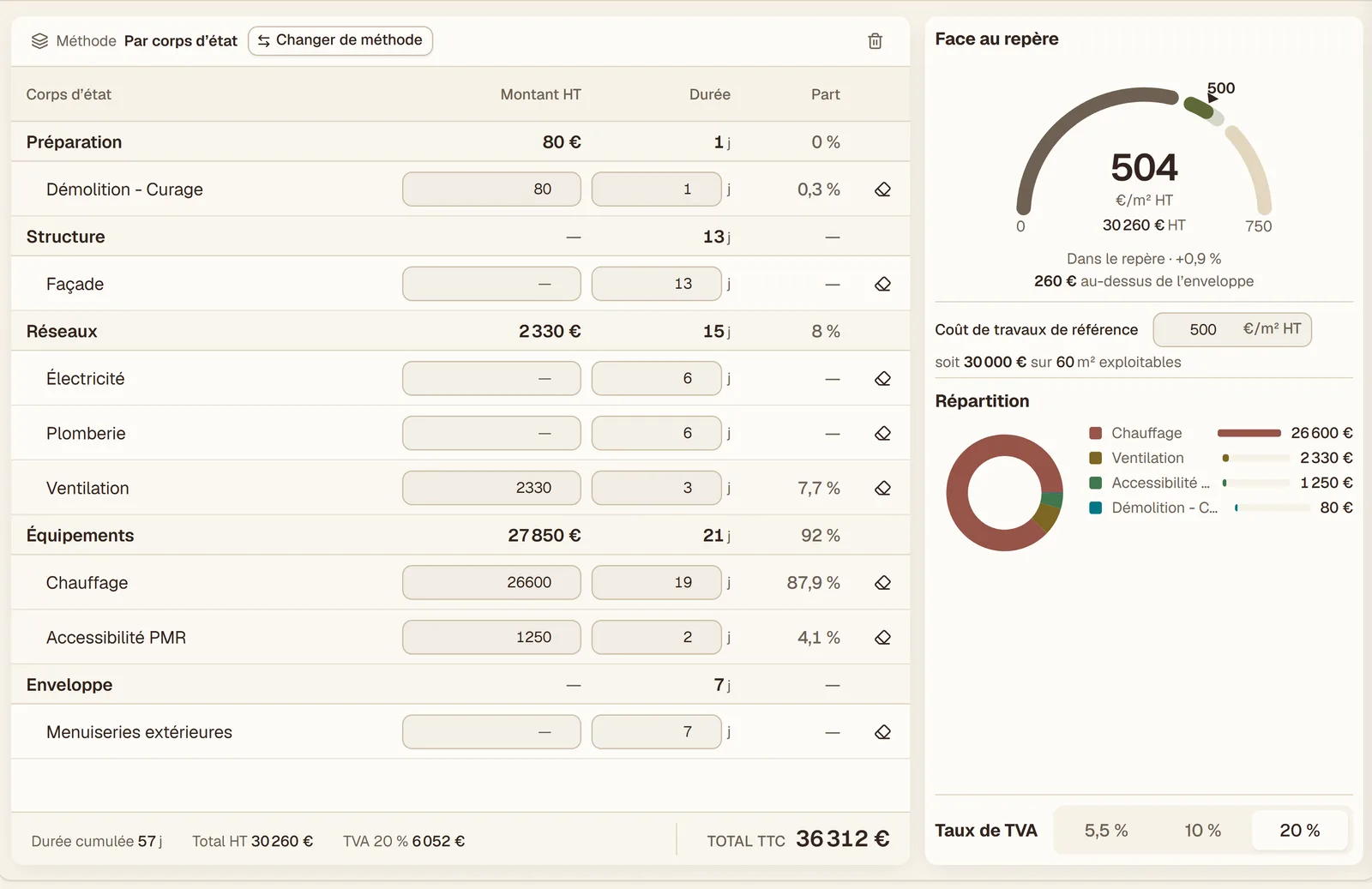The image size is (1372, 889).
Task: Edit Chauffage amount 26600 field
Action: (491, 582)
